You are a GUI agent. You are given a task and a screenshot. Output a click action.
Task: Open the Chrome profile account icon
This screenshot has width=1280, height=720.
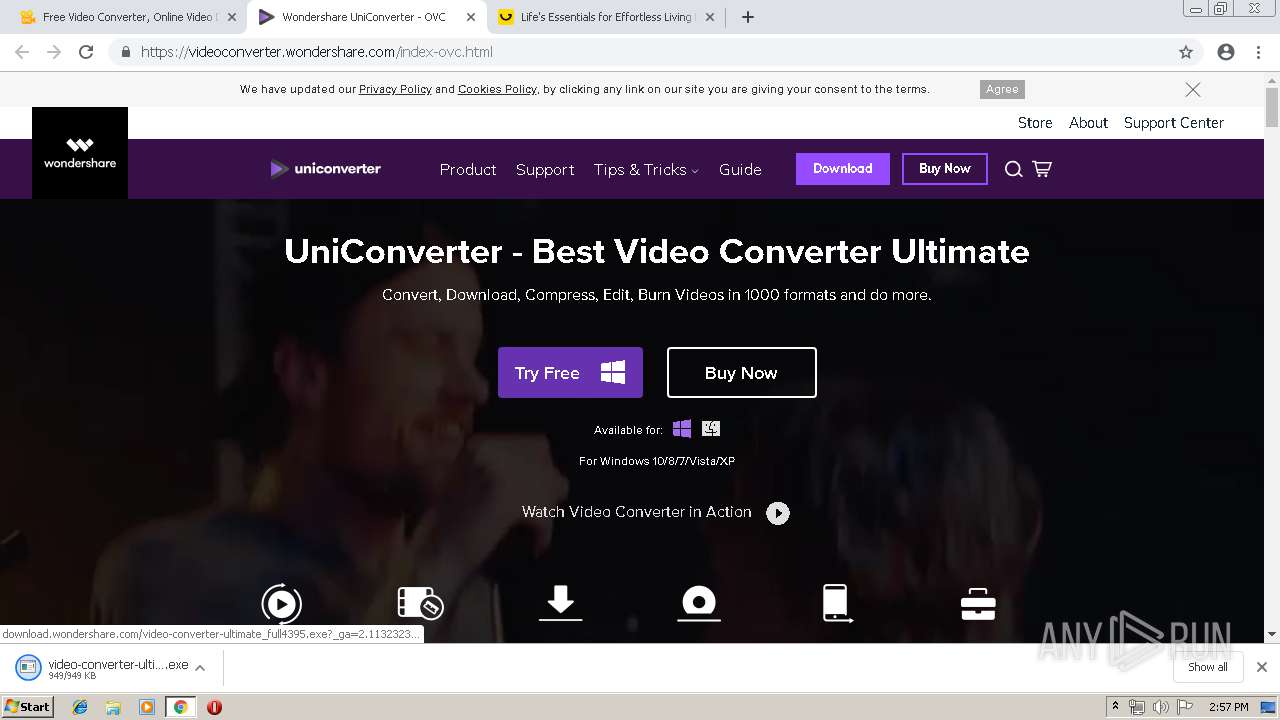click(1226, 52)
